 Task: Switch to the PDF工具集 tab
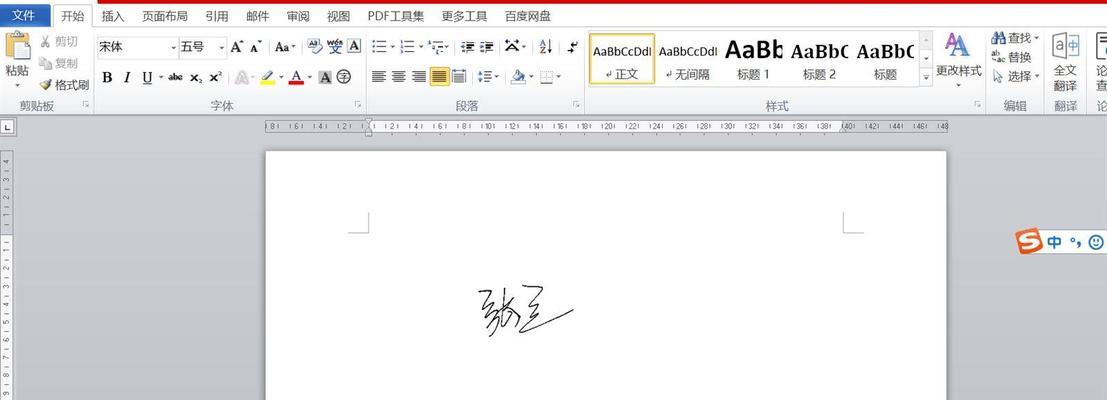click(395, 16)
